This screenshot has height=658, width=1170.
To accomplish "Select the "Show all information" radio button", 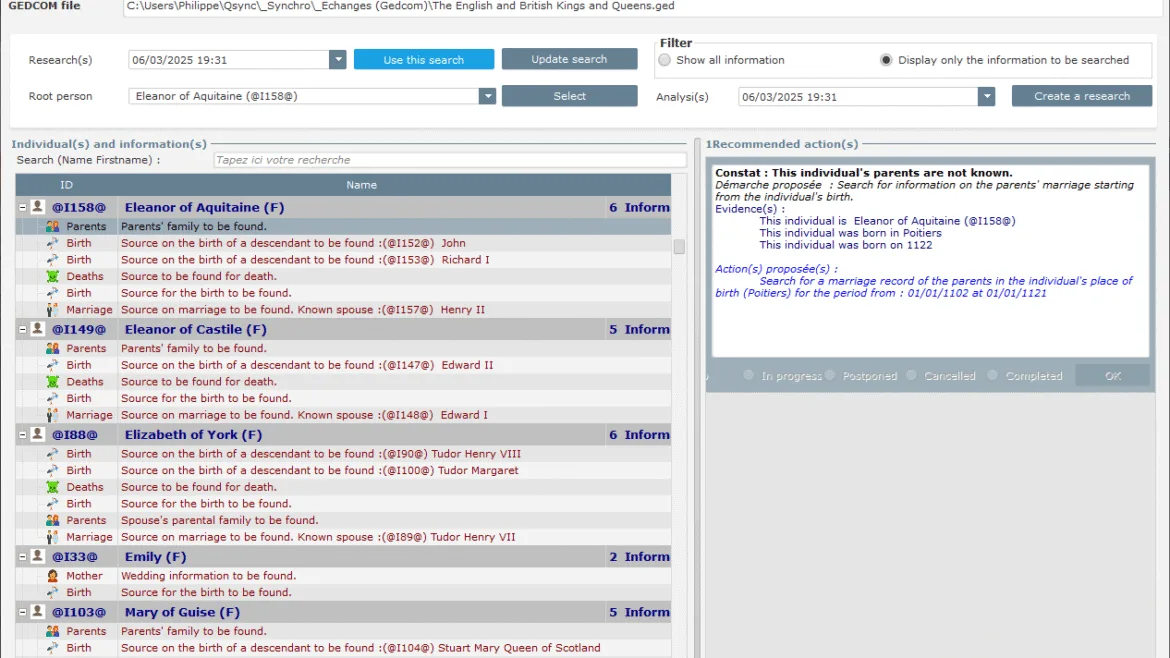I will pos(662,60).
